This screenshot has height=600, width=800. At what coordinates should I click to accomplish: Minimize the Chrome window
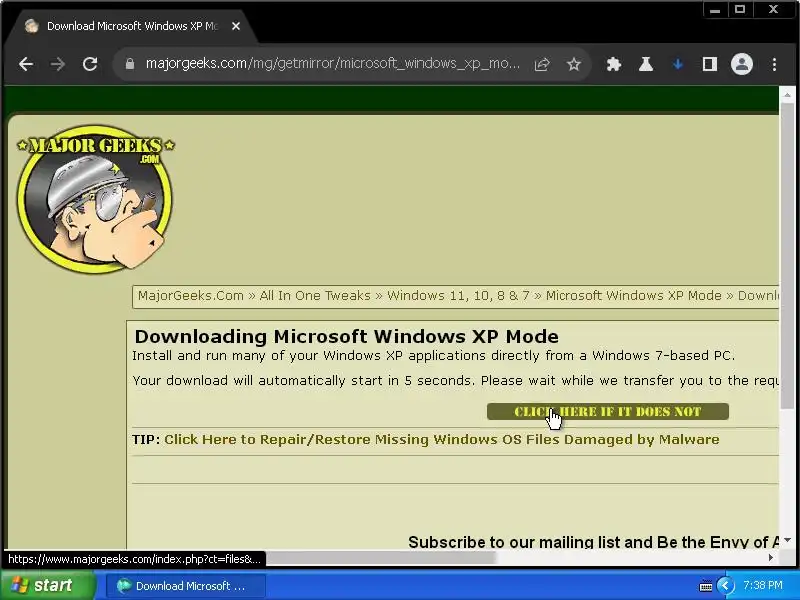coord(715,10)
